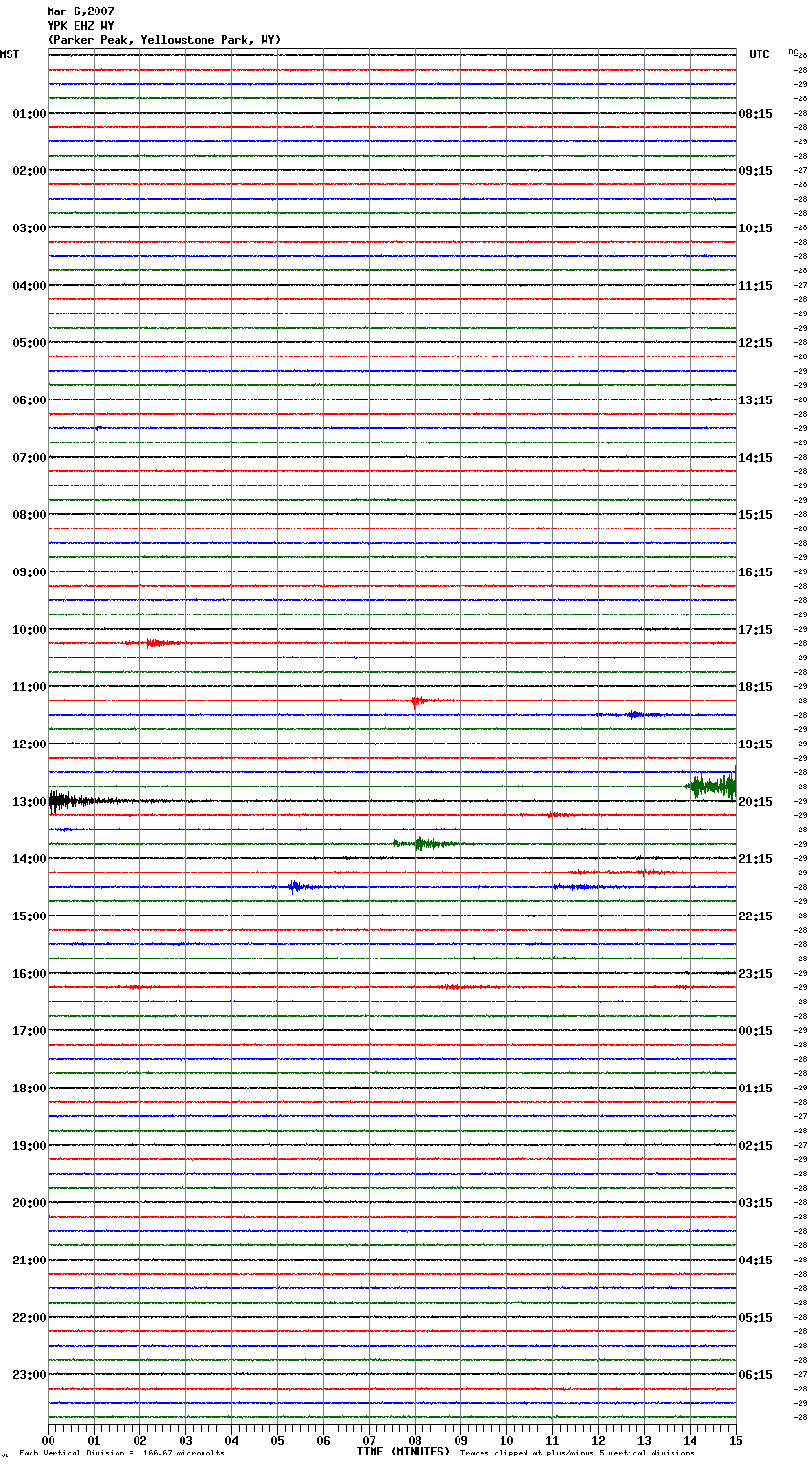Select the 07:00 MST time label

[30, 458]
